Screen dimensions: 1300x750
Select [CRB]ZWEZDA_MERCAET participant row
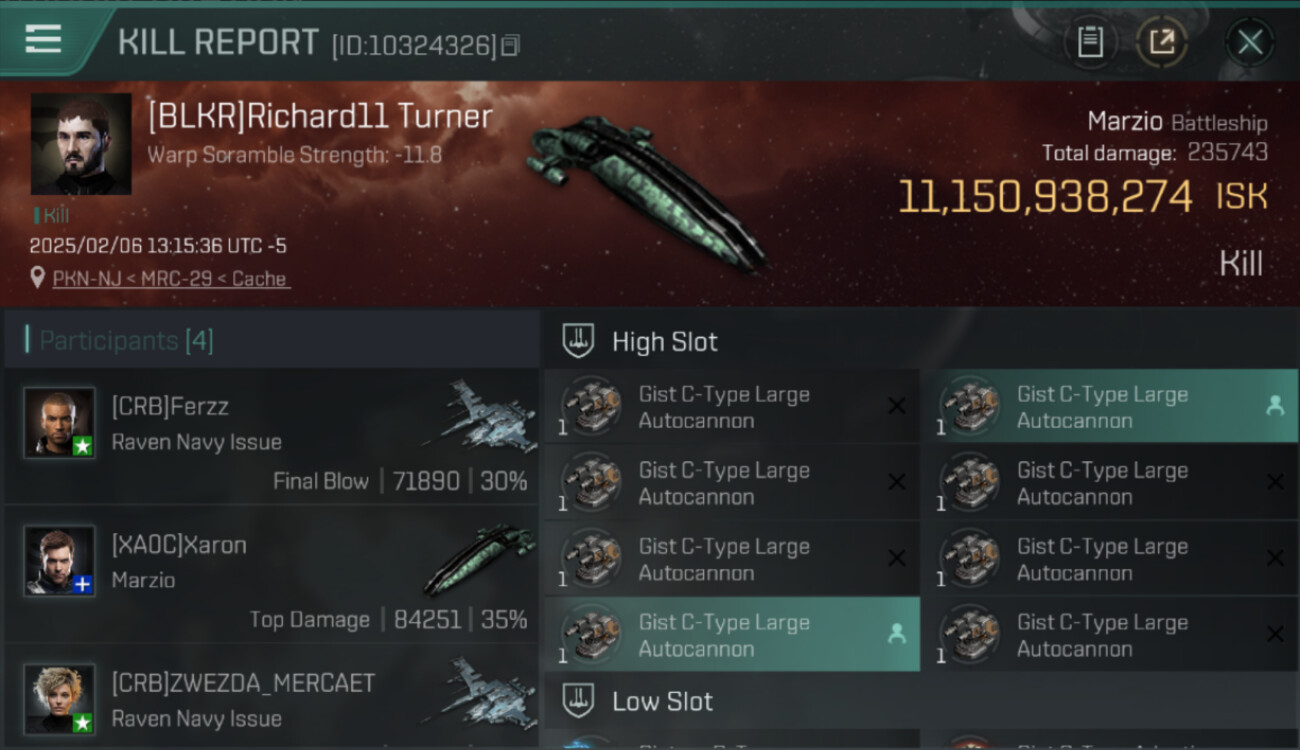pos(271,697)
